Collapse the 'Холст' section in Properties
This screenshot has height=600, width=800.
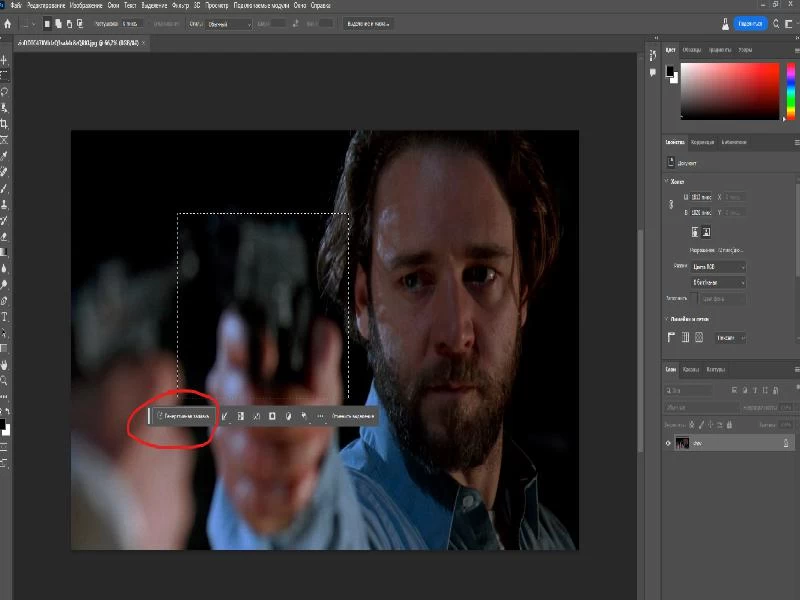[x=667, y=182]
